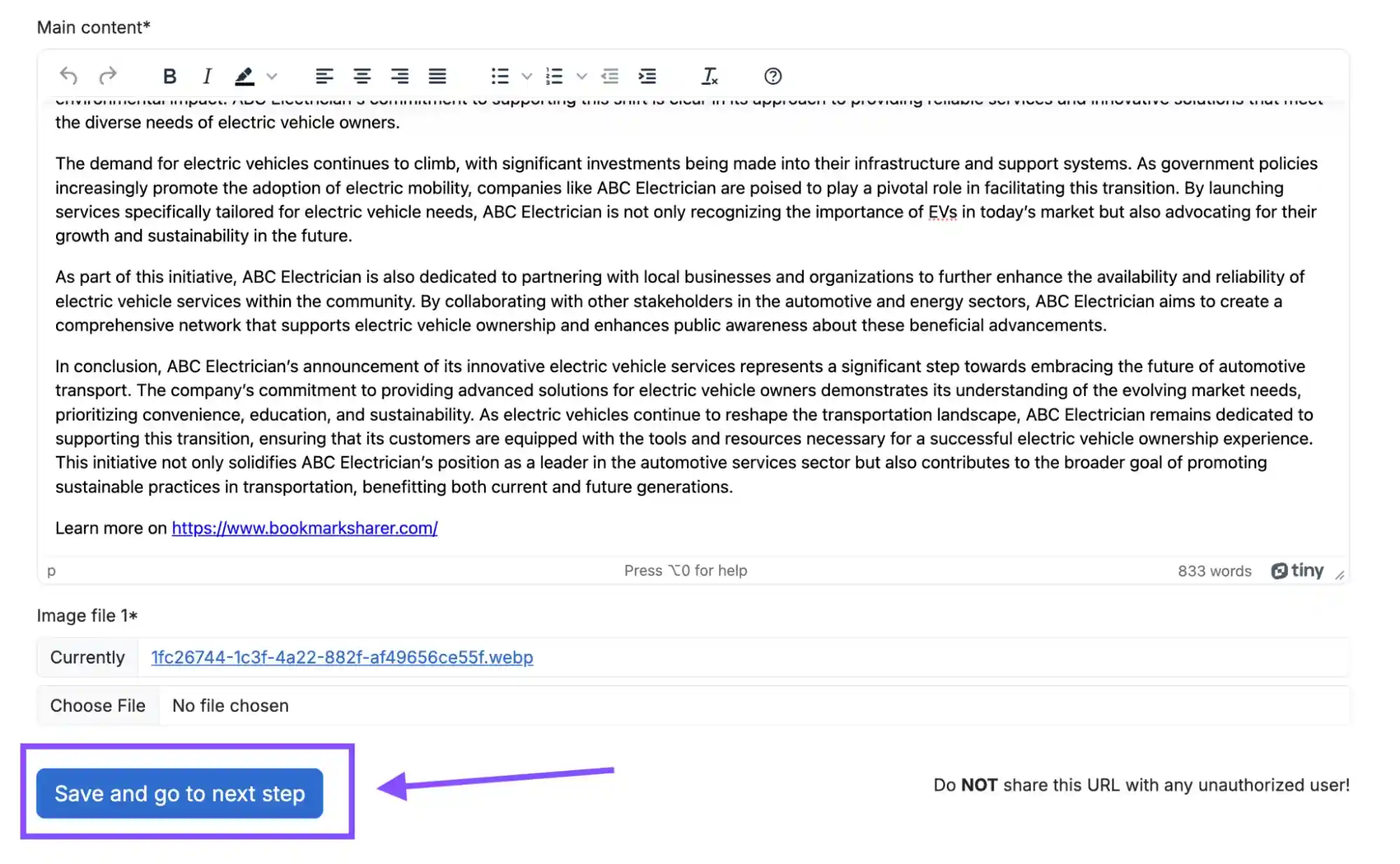Clear text formatting
The height and width of the screenshot is (864, 1400).
click(709, 76)
